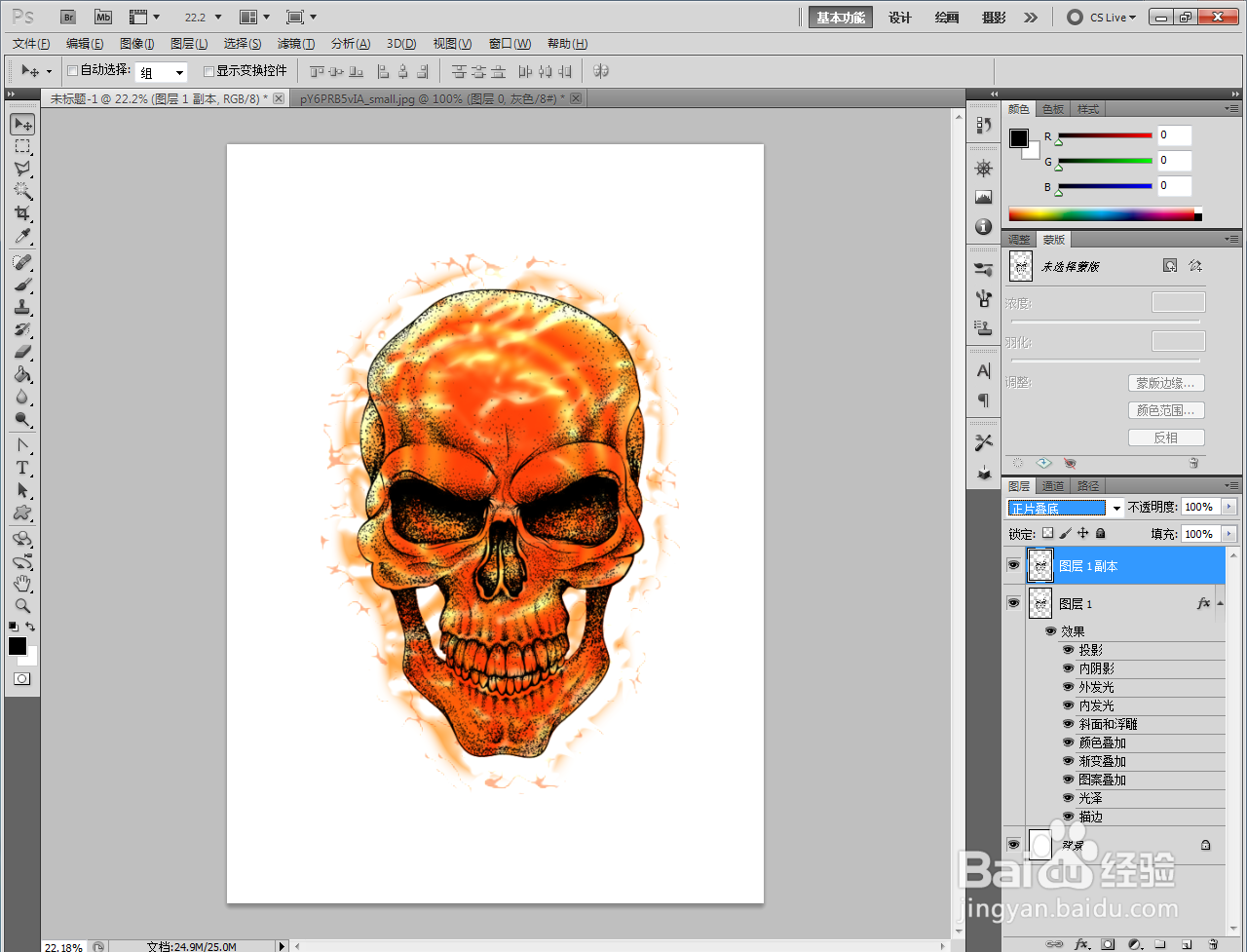Switch to the 色板 tab
Image resolution: width=1247 pixels, height=952 pixels.
(1053, 108)
